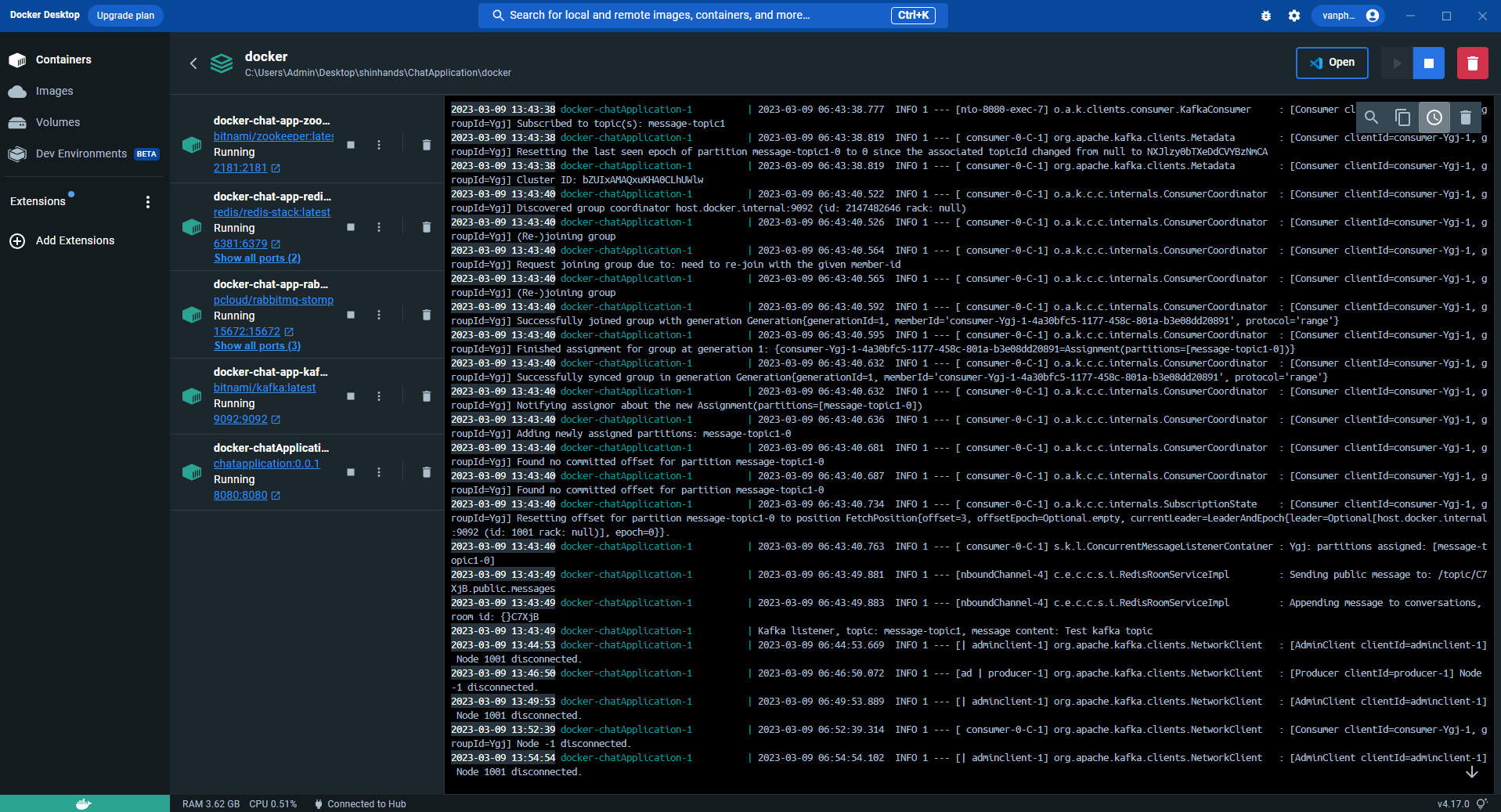Copy logs to clipboard

coord(1402,117)
